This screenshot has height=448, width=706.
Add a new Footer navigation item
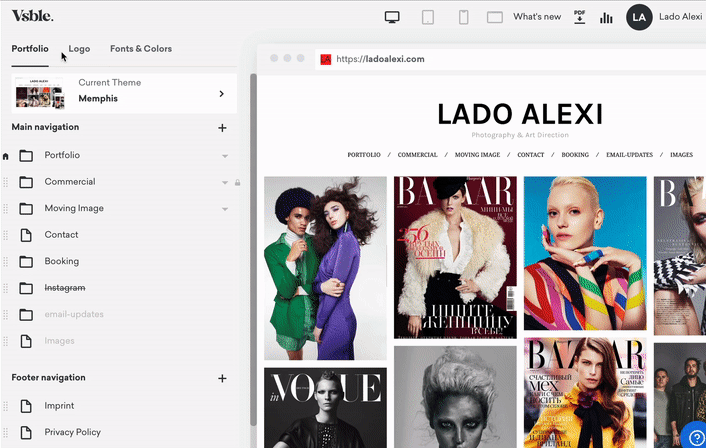coord(222,379)
